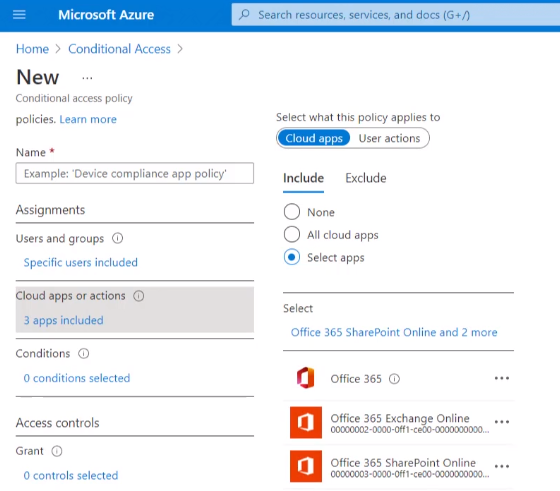Open the Include tab
The height and width of the screenshot is (491, 560).
pos(304,178)
